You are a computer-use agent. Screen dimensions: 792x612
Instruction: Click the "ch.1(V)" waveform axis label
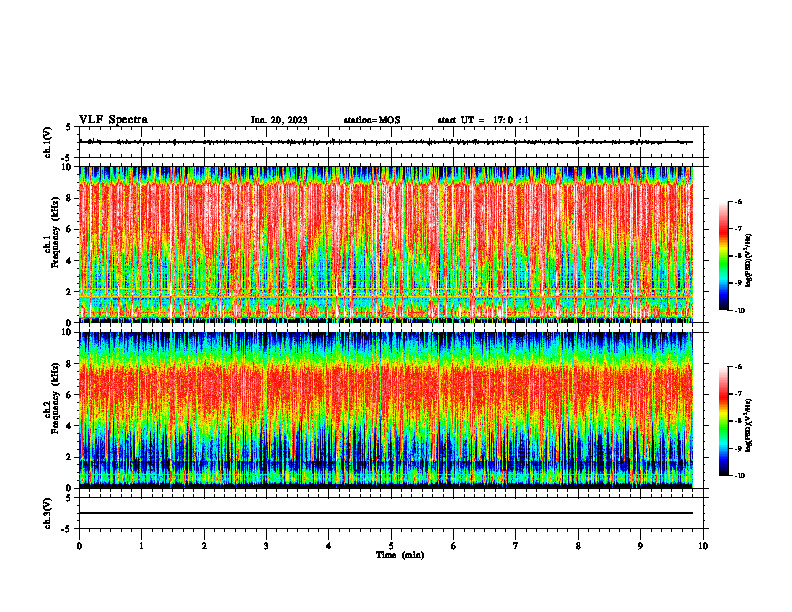[x=47, y=142]
